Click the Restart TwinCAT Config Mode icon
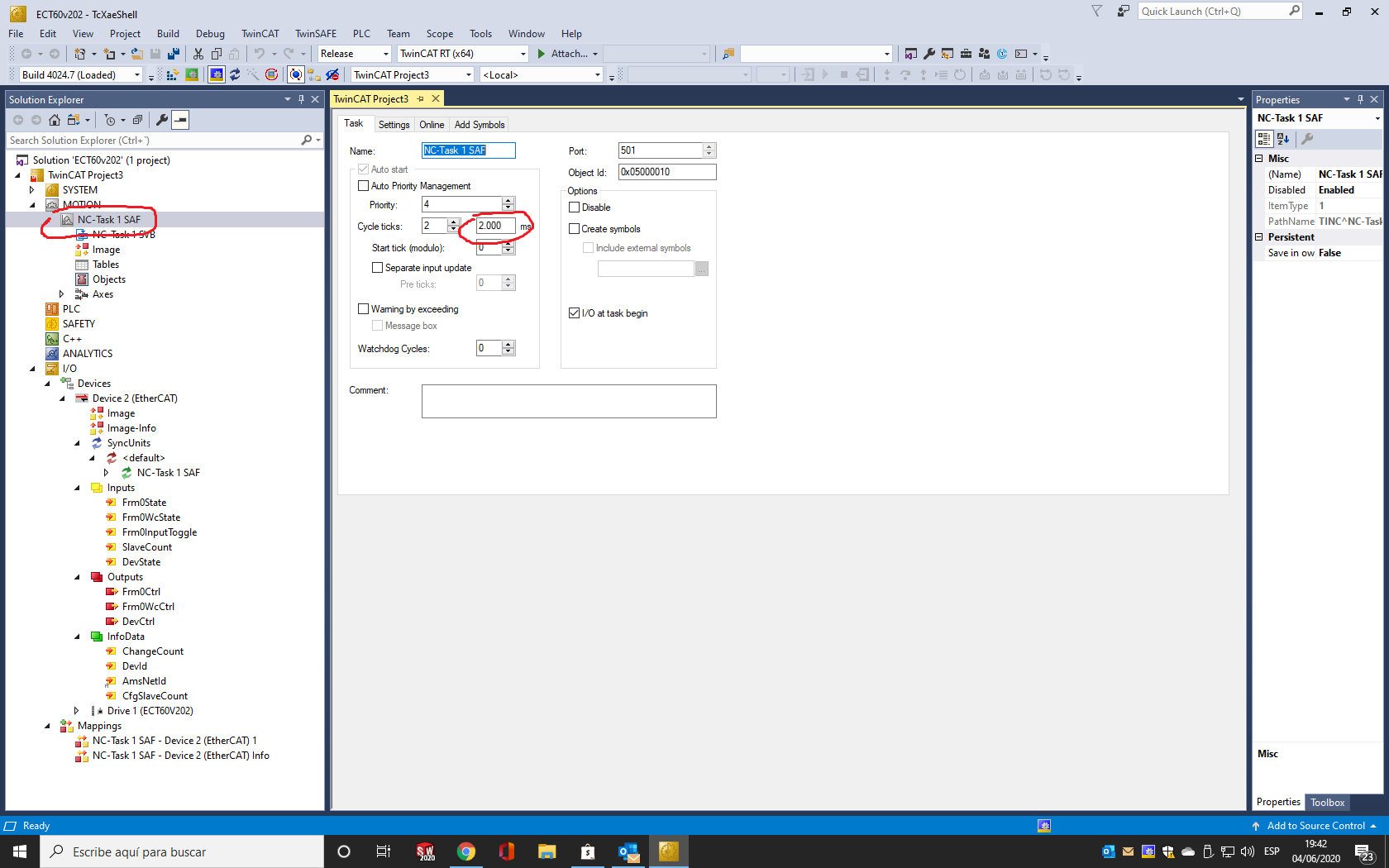This screenshot has width=1389, height=868. point(216,74)
